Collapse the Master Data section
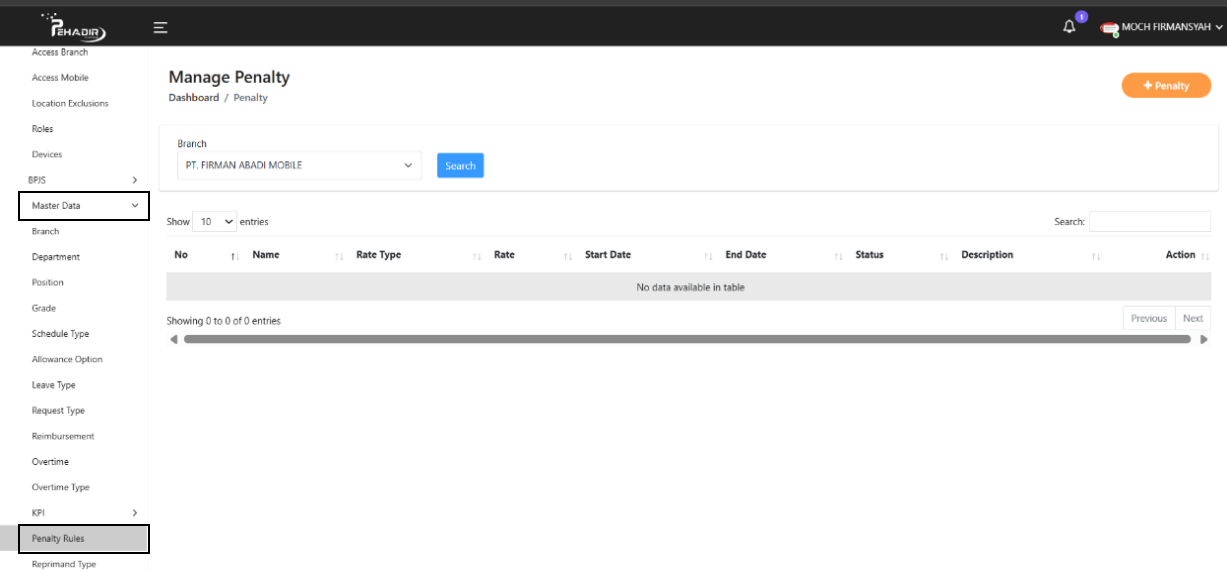 (x=83, y=206)
